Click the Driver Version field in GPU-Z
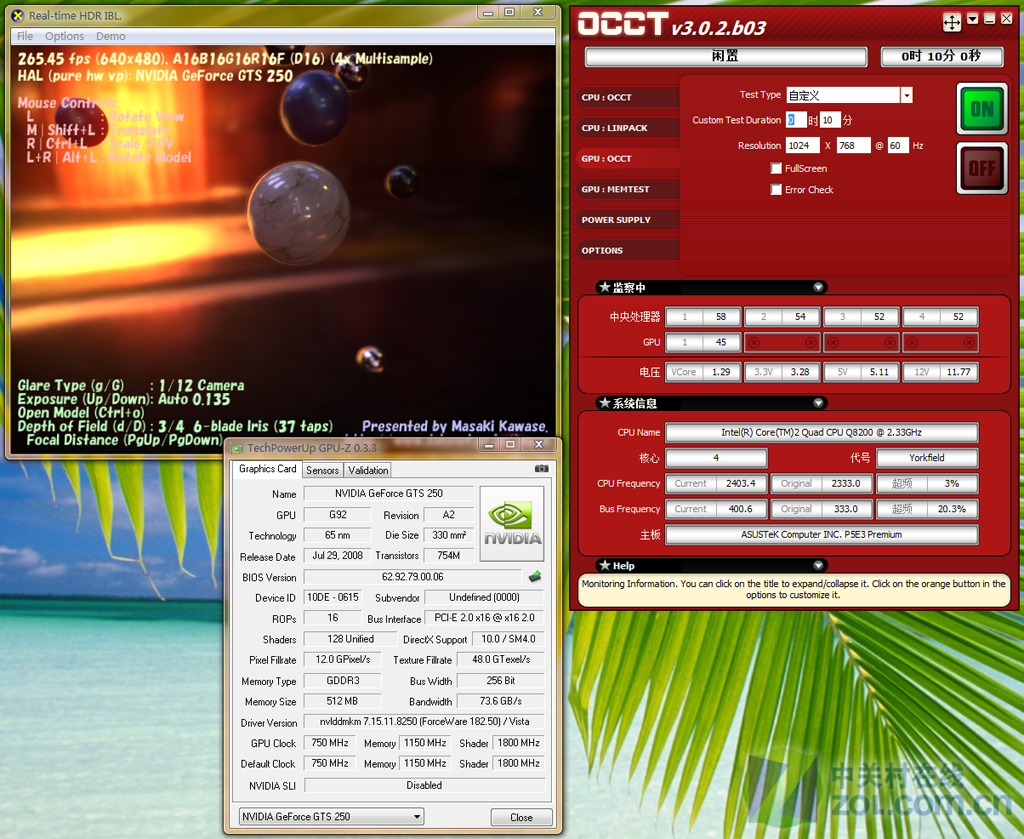The image size is (1024, 839). pyautogui.click(x=424, y=722)
